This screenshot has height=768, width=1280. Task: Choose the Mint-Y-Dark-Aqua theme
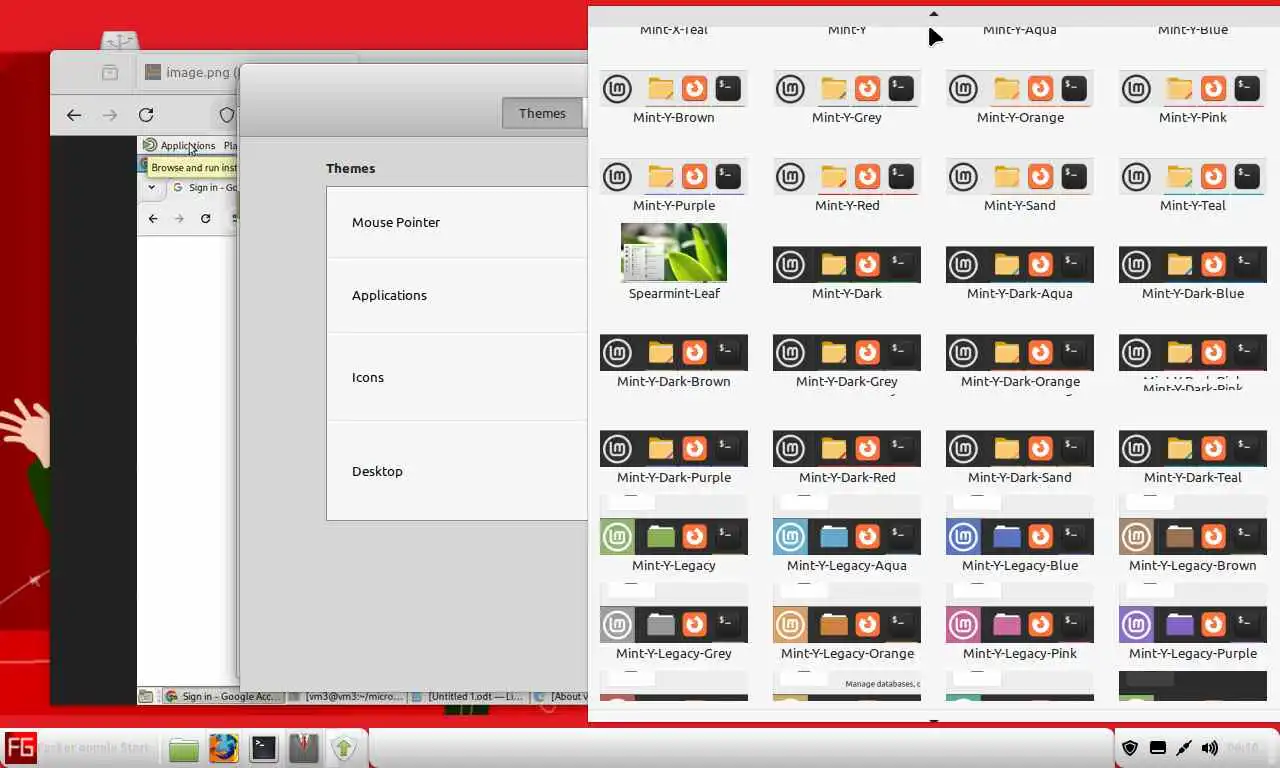point(1020,265)
